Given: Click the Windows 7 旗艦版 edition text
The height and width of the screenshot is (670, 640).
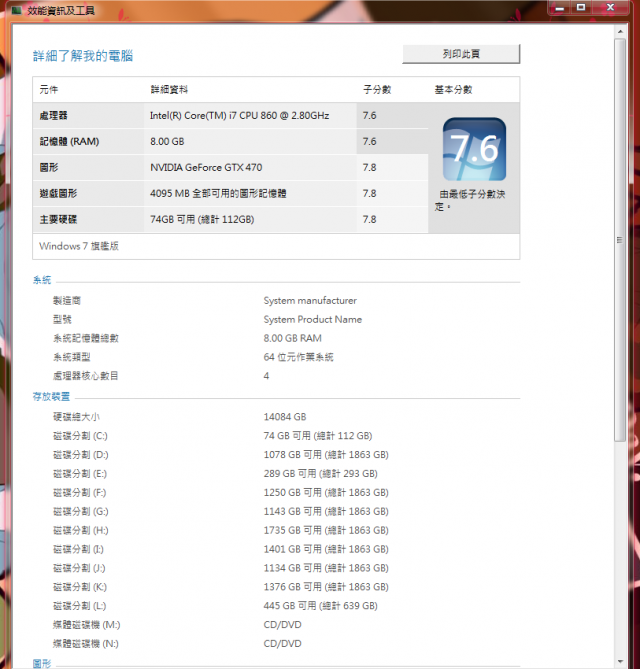Looking at the screenshot, I should click(x=79, y=246).
